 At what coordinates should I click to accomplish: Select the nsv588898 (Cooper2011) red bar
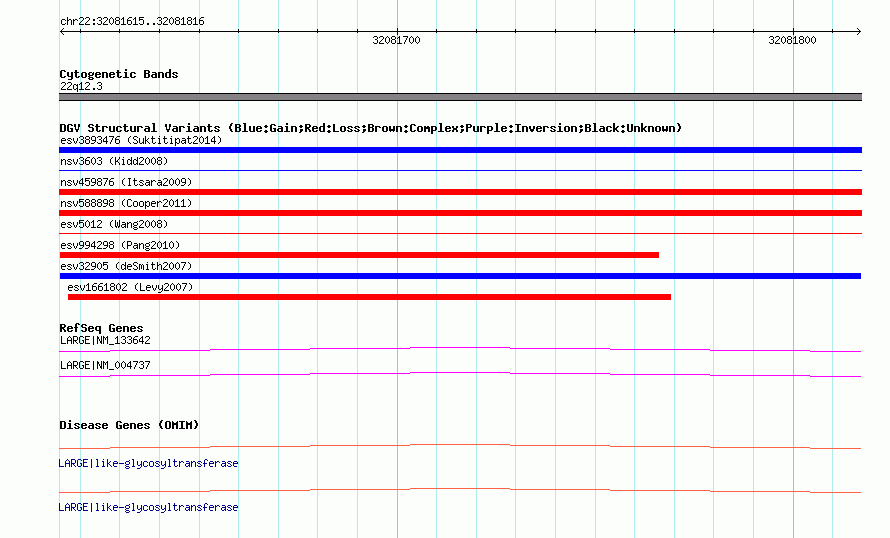click(460, 213)
